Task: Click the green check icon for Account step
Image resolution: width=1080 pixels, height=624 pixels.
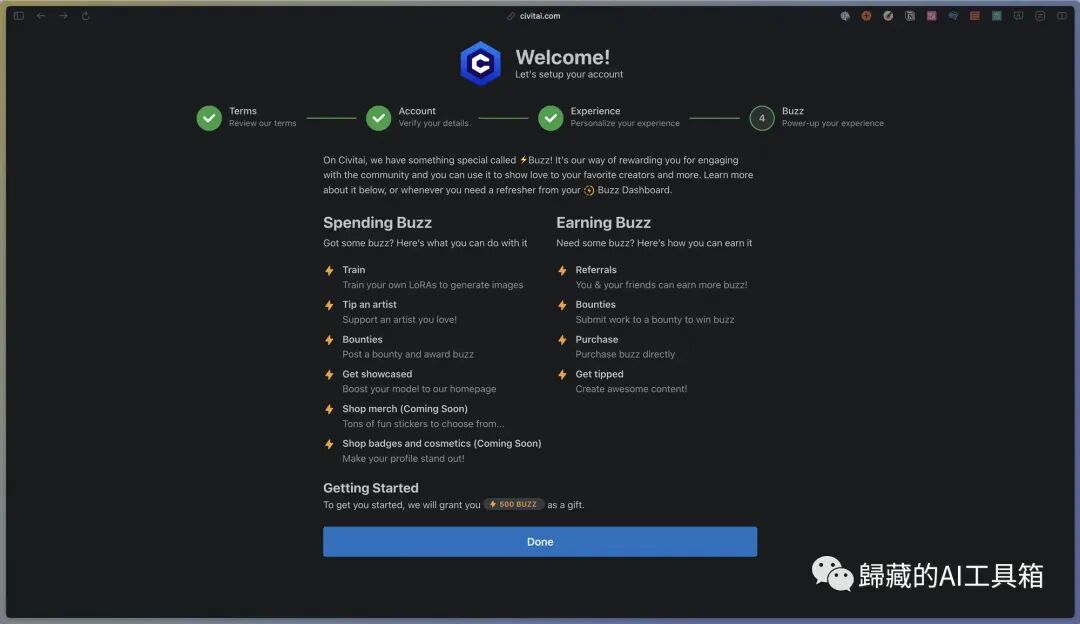Action: pos(378,118)
